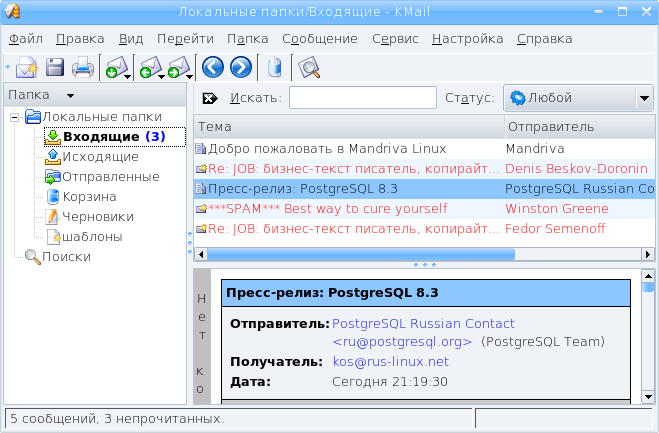Screen dimensions: 659x433
Task: Open the Справка menu
Action: coord(544,39)
